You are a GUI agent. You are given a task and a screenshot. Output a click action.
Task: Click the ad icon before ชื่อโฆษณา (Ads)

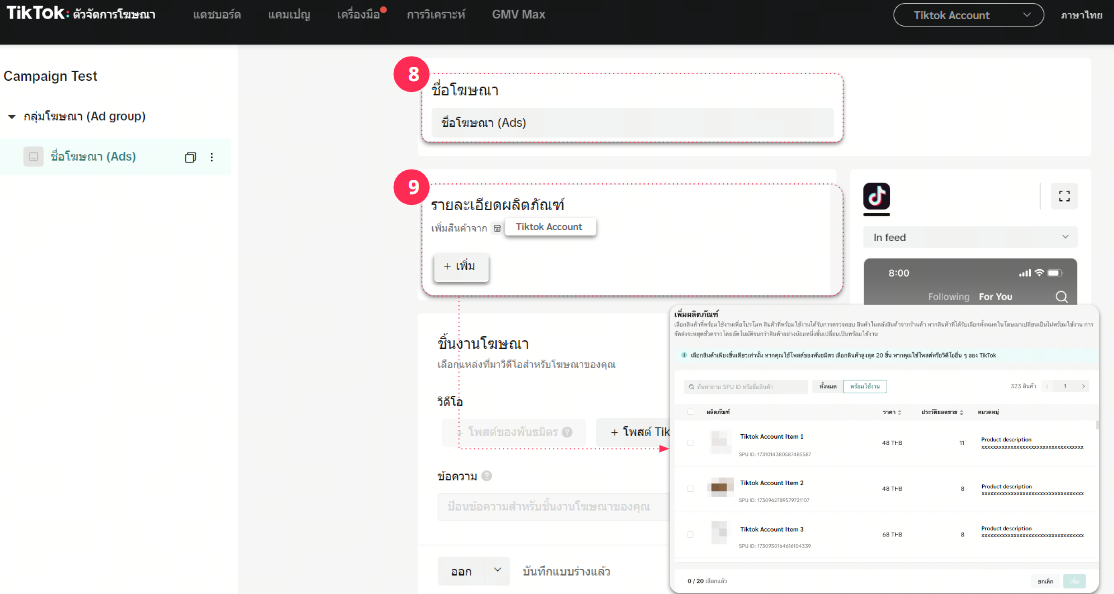(33, 156)
